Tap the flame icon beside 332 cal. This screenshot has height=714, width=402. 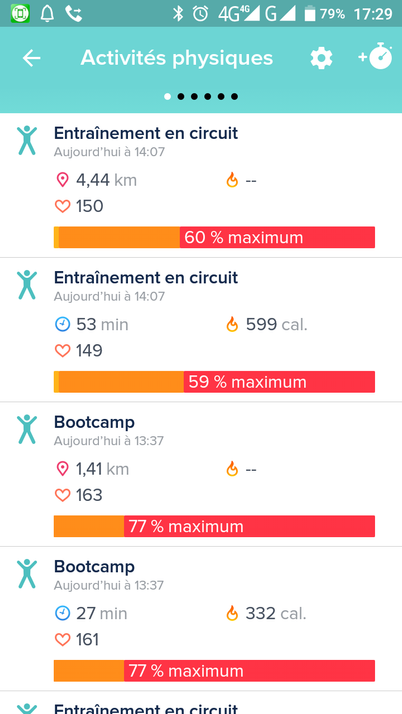point(232,614)
